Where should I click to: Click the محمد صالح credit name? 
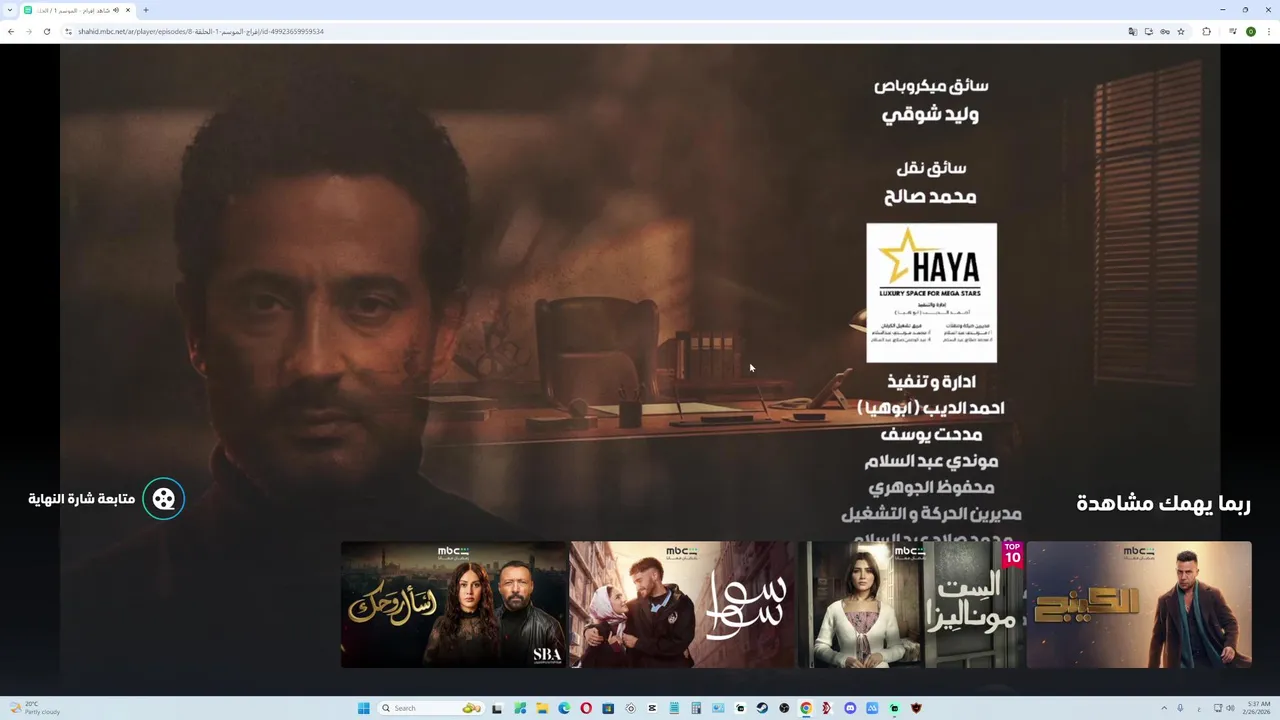pos(930,197)
